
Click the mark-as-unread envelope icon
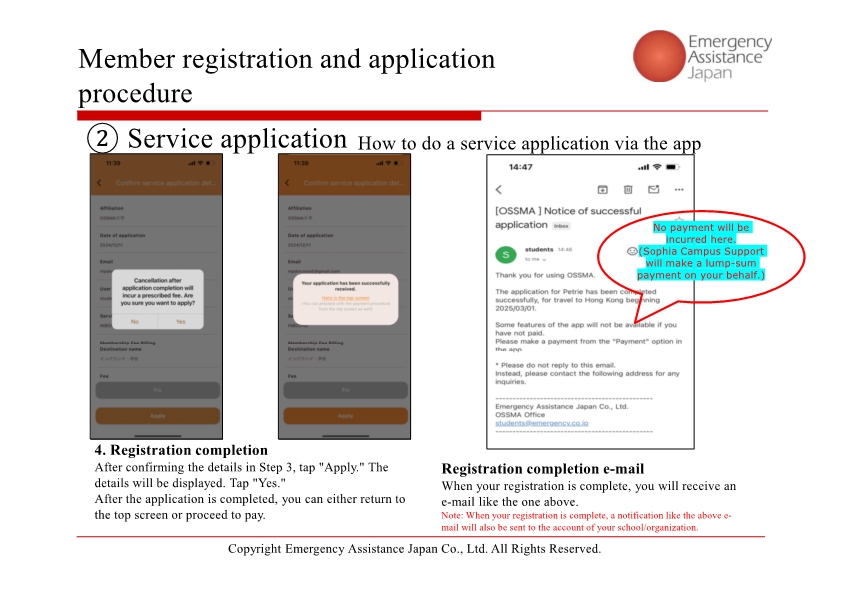pyautogui.click(x=654, y=190)
